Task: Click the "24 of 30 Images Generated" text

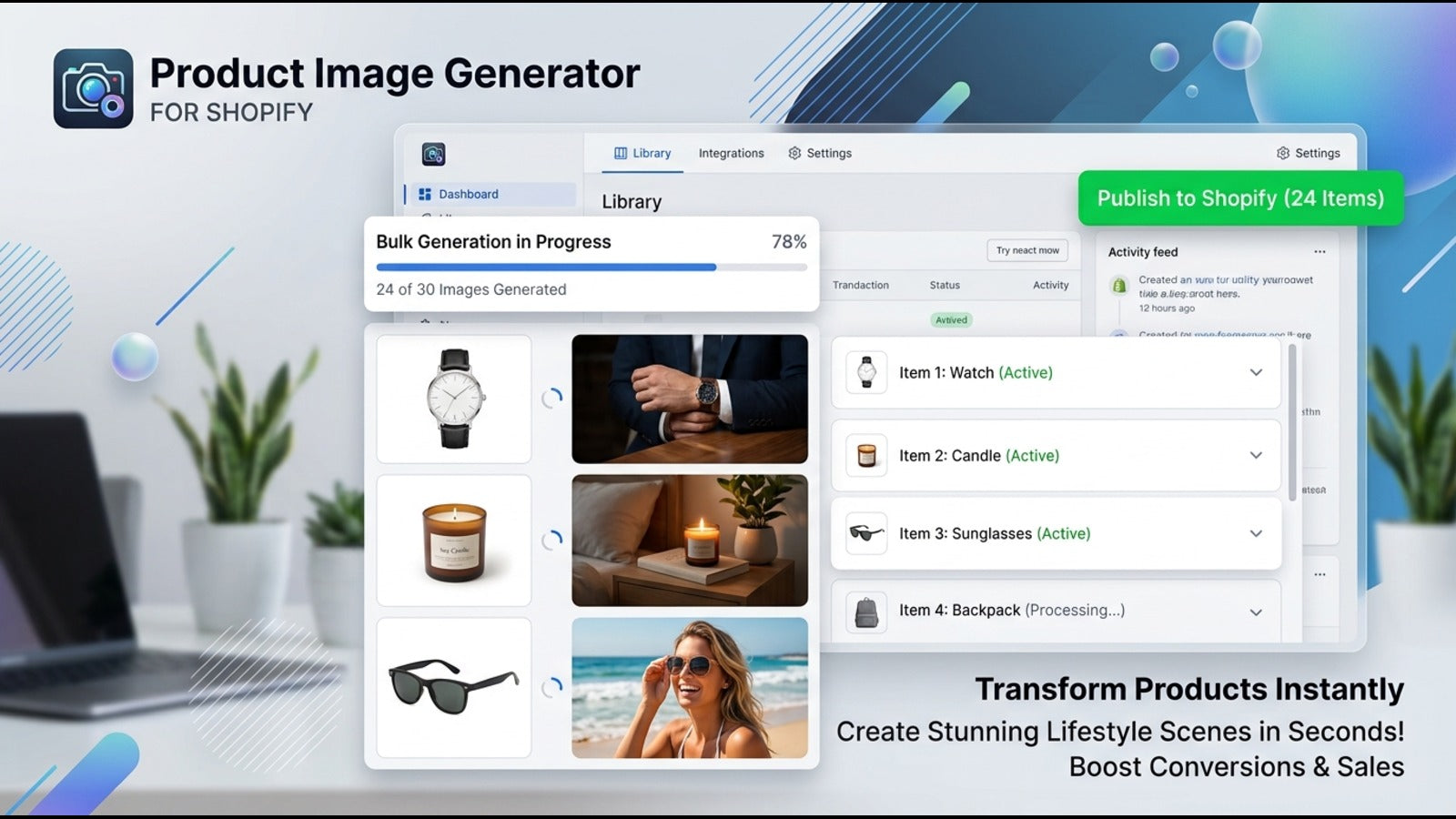Action: pos(471,289)
